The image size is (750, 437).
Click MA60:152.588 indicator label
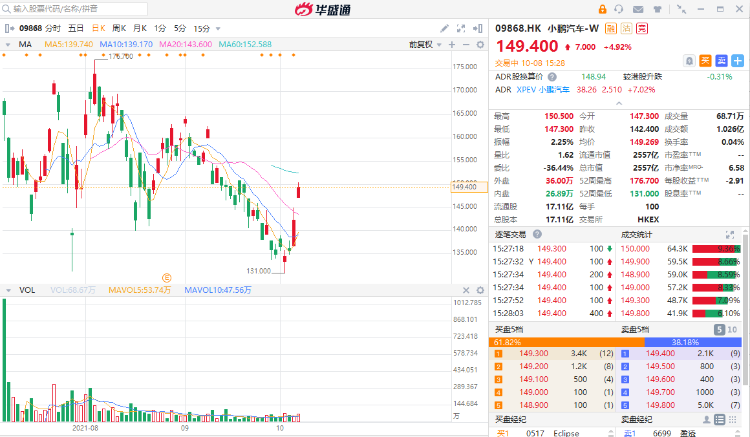245,44
